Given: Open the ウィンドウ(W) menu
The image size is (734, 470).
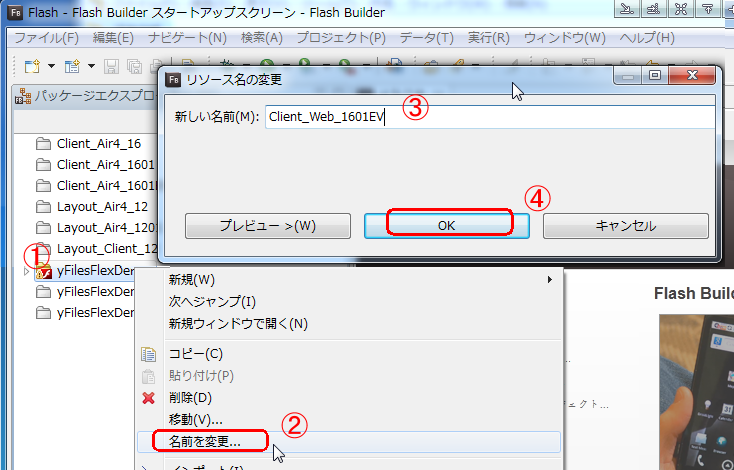Looking at the screenshot, I should [565, 38].
